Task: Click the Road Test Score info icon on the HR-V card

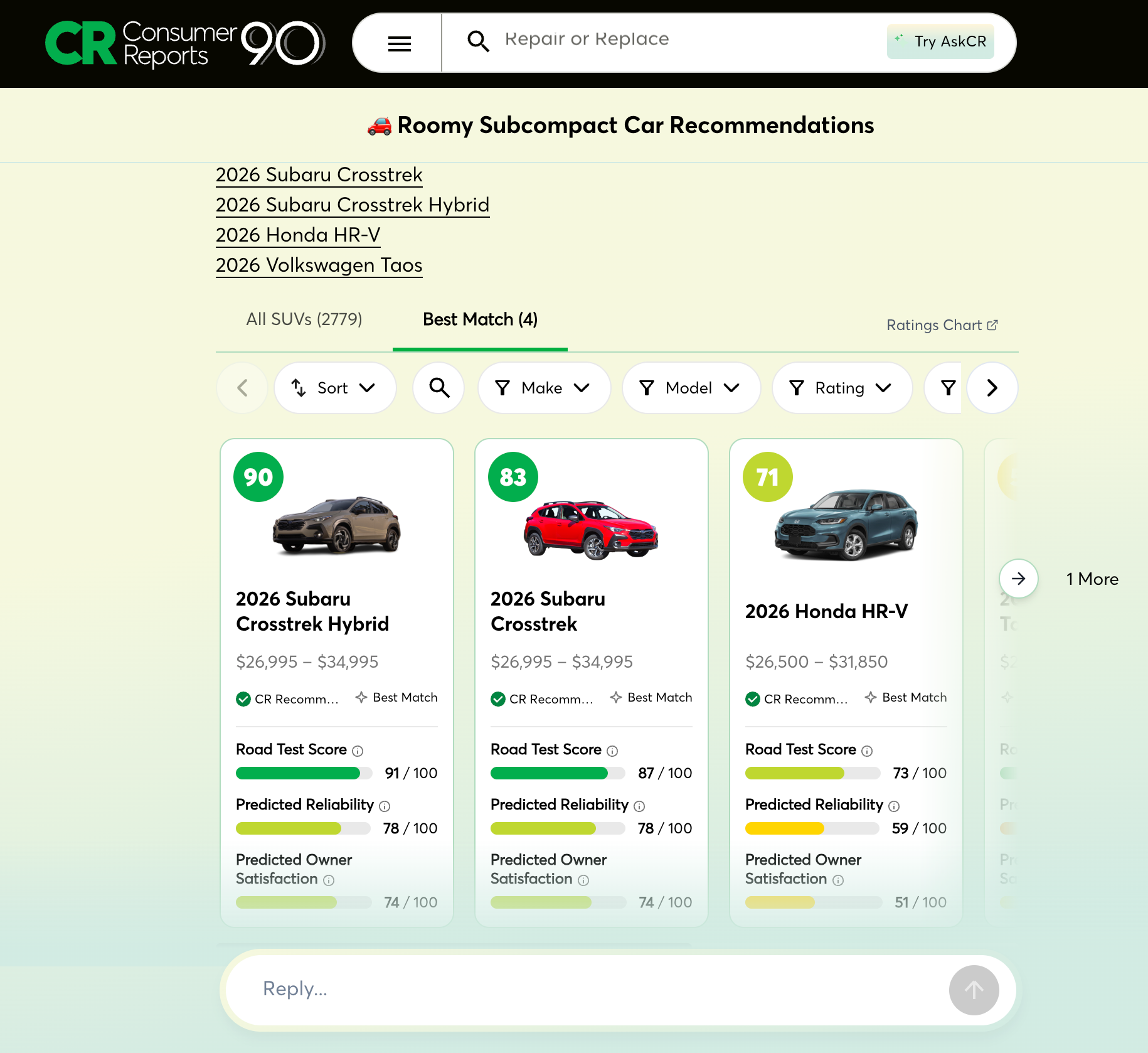Action: [867, 751]
